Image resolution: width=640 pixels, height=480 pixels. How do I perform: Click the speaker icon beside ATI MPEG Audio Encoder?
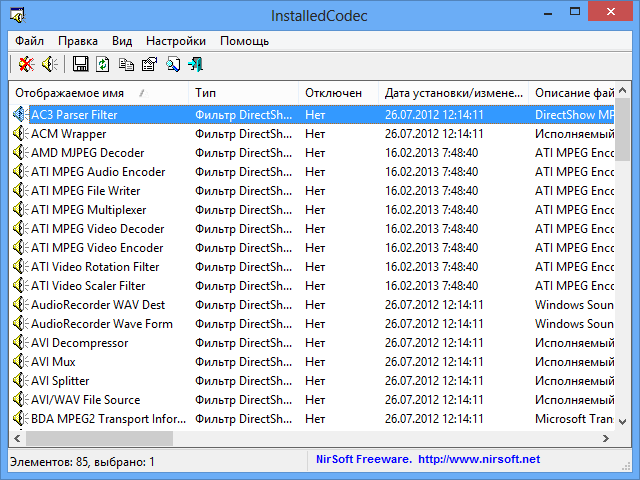point(21,172)
